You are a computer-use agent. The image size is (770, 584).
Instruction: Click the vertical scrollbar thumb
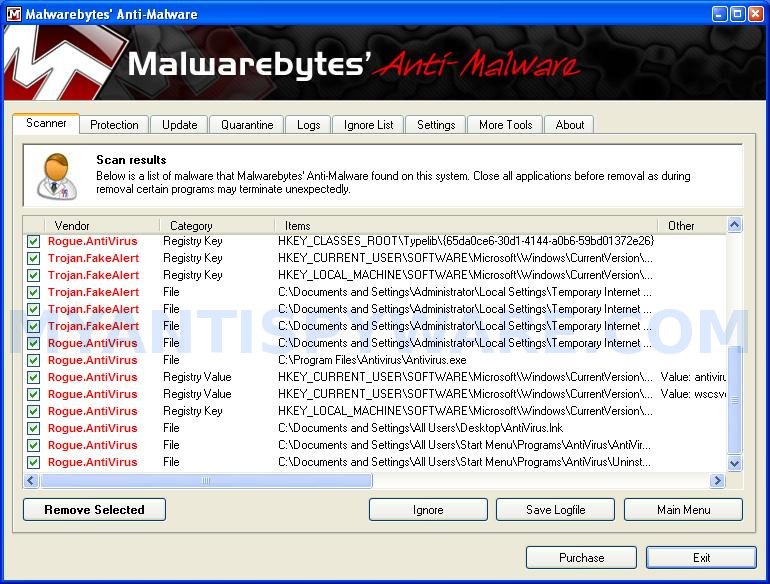(734, 400)
